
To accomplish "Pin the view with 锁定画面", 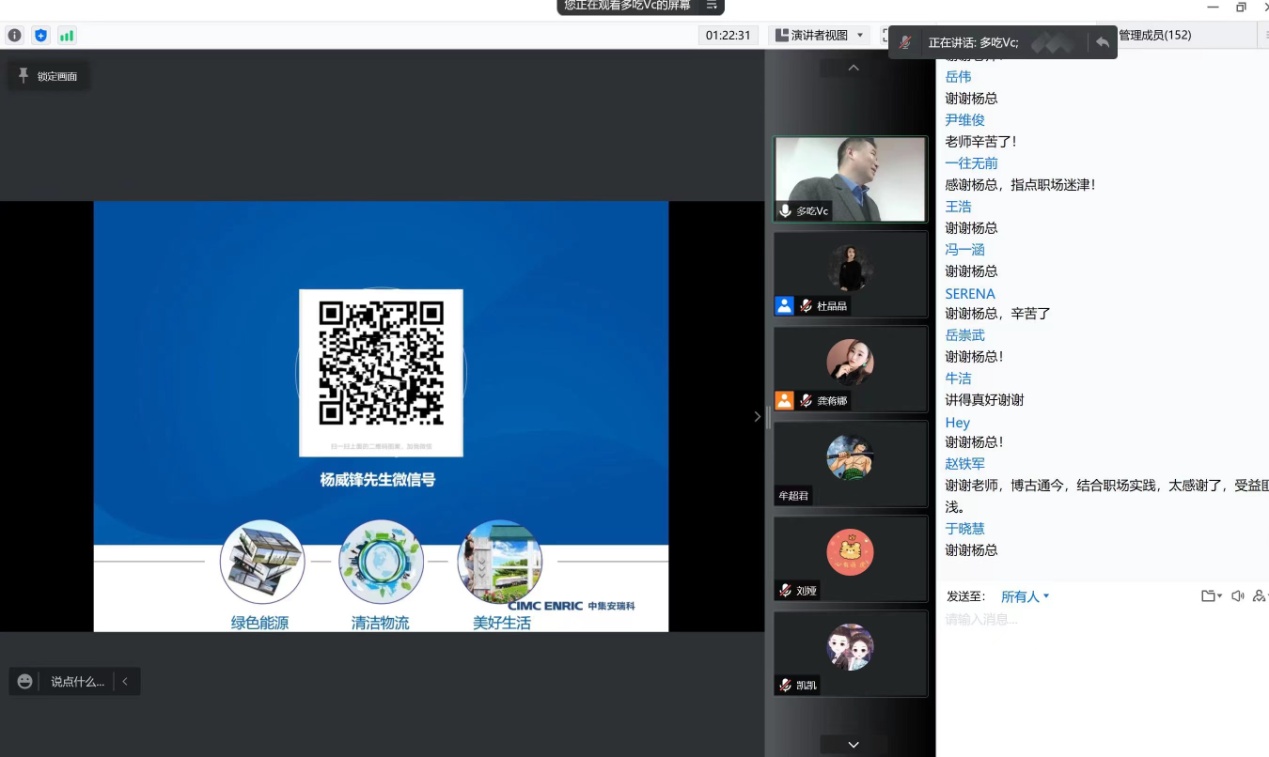I will pos(48,76).
